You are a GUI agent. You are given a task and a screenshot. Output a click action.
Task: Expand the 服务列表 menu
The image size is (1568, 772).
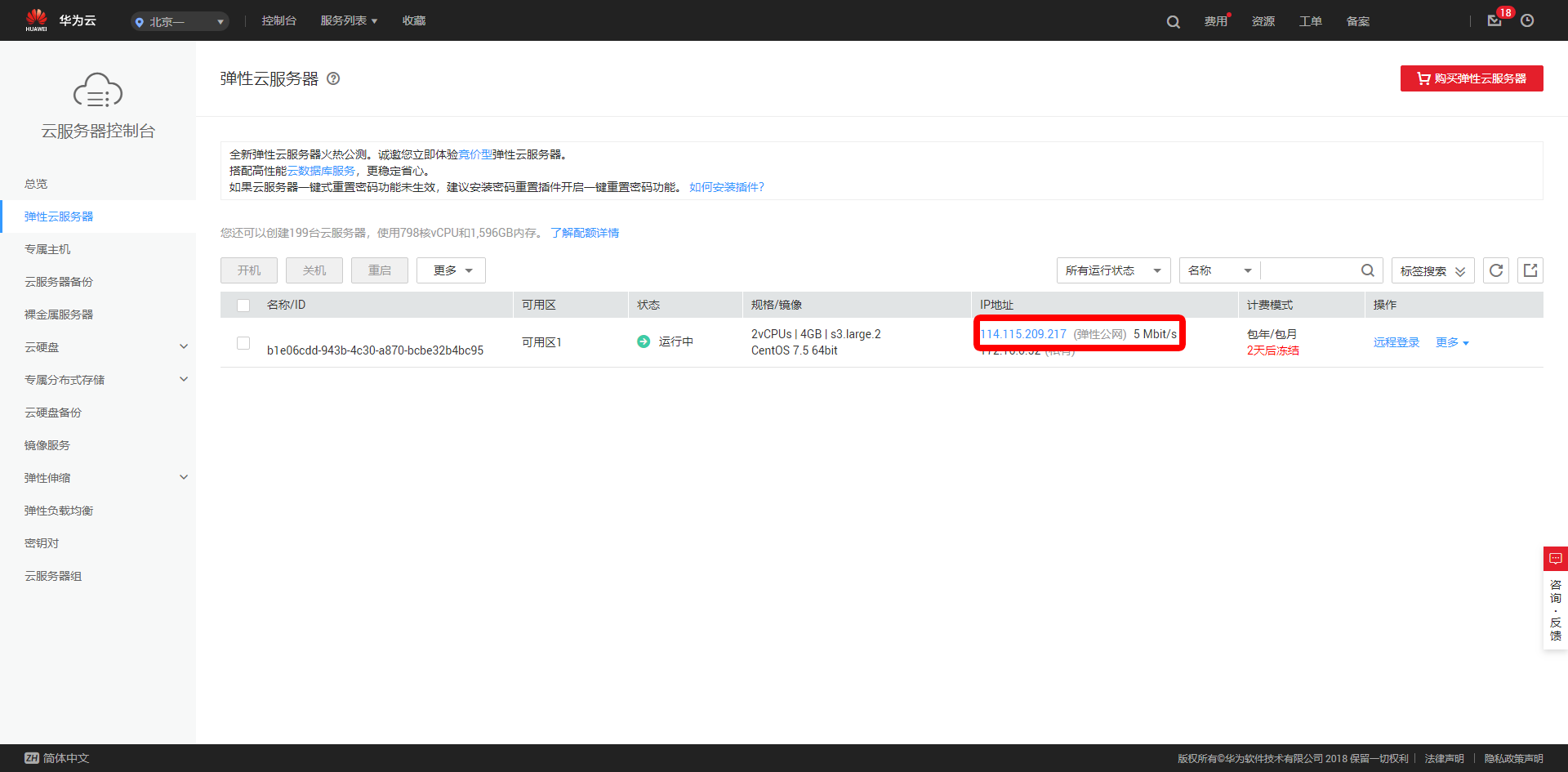349,20
